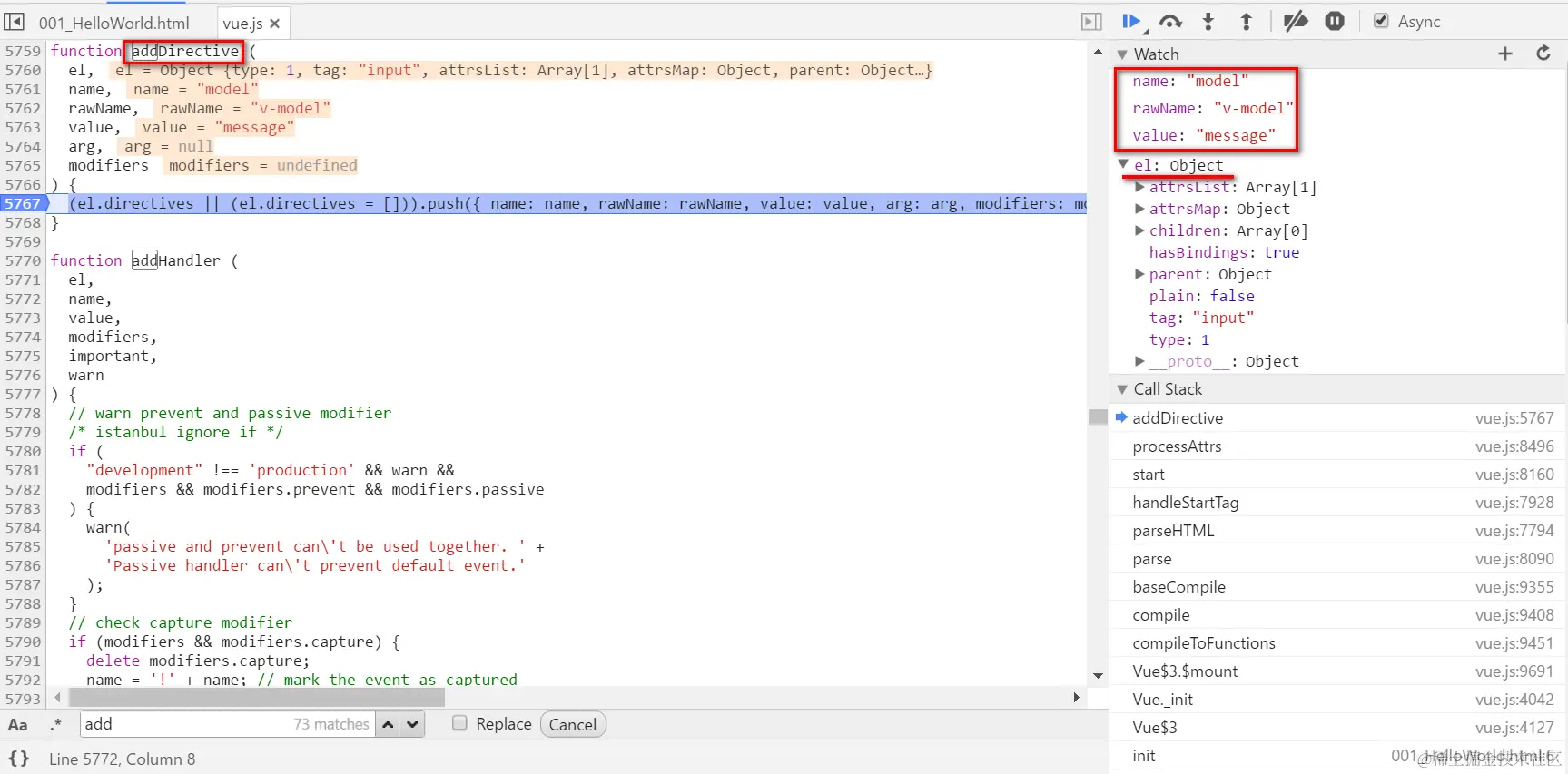Collapse the Call Stack section
1568x774 pixels.
coord(1123,389)
